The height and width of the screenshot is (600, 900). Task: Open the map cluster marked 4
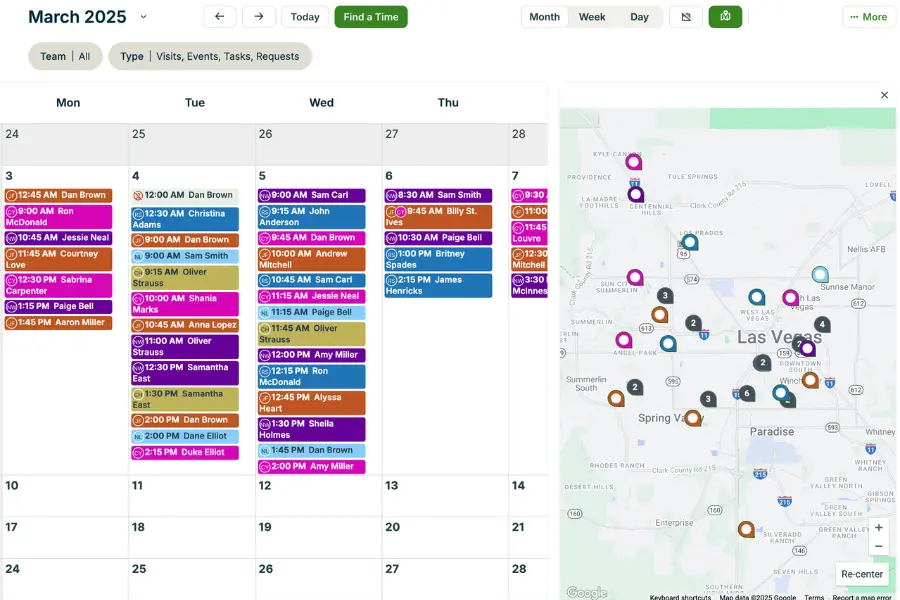click(822, 324)
